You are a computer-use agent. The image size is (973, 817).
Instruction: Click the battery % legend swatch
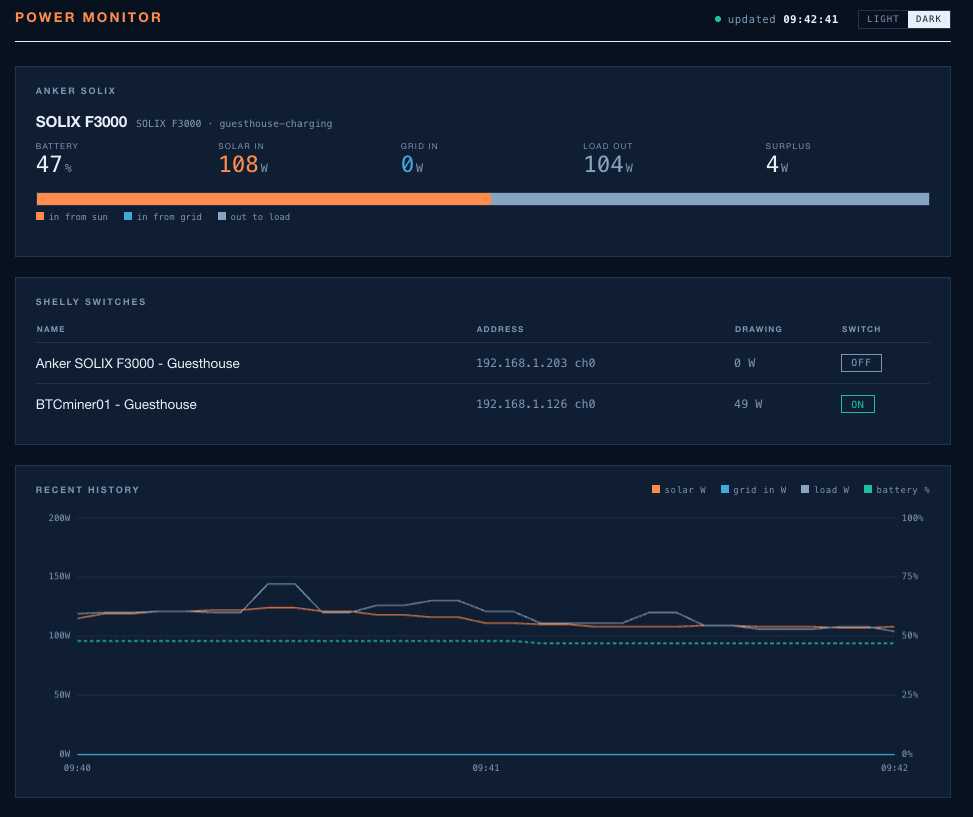pyautogui.click(x=868, y=489)
